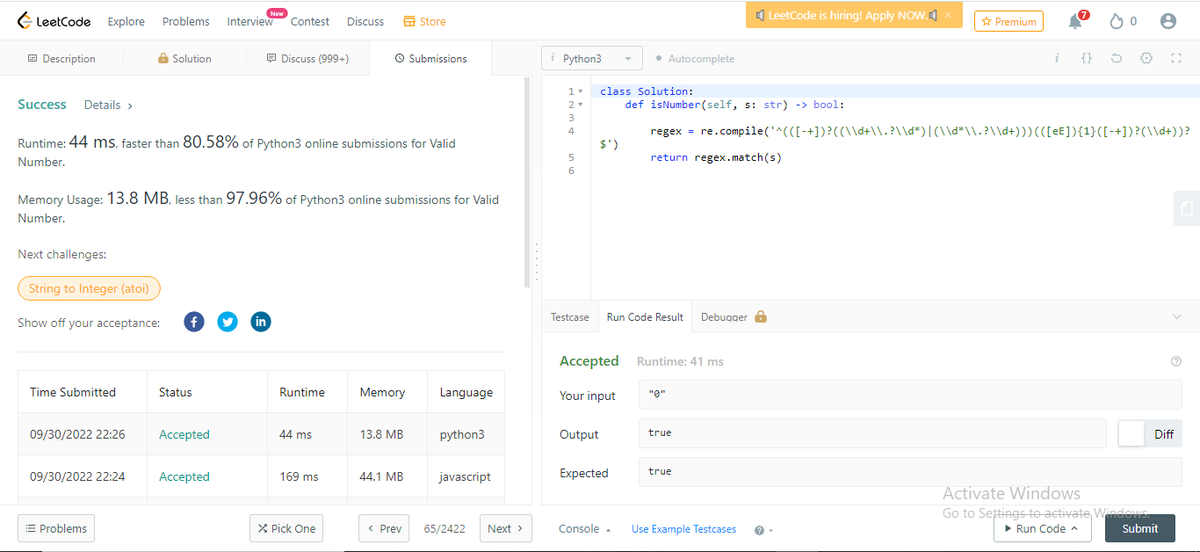
Task: Click the Output field
Action: [x=873, y=434]
